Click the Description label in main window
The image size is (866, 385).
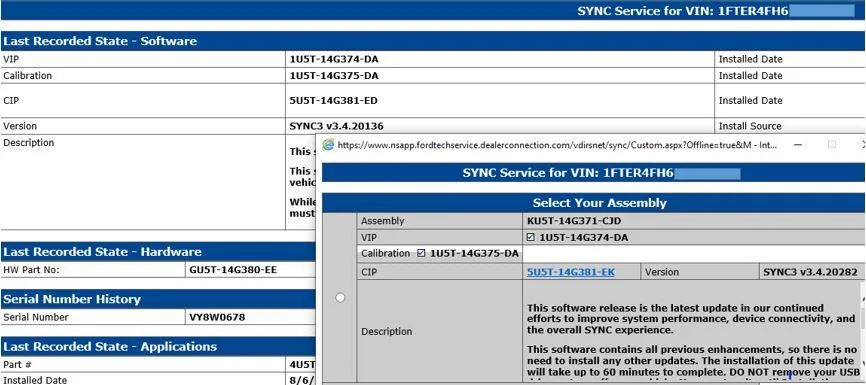tap(29, 143)
